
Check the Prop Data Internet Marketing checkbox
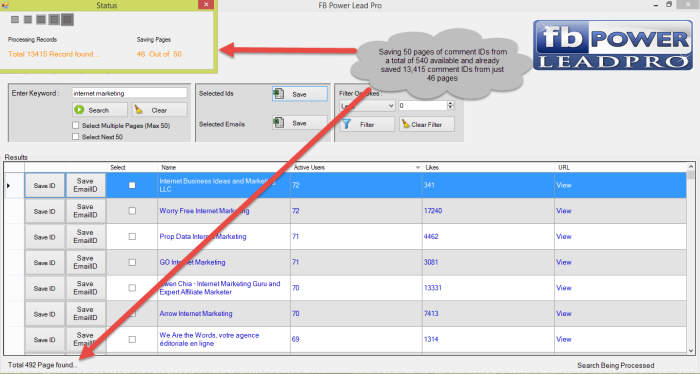coord(132,237)
